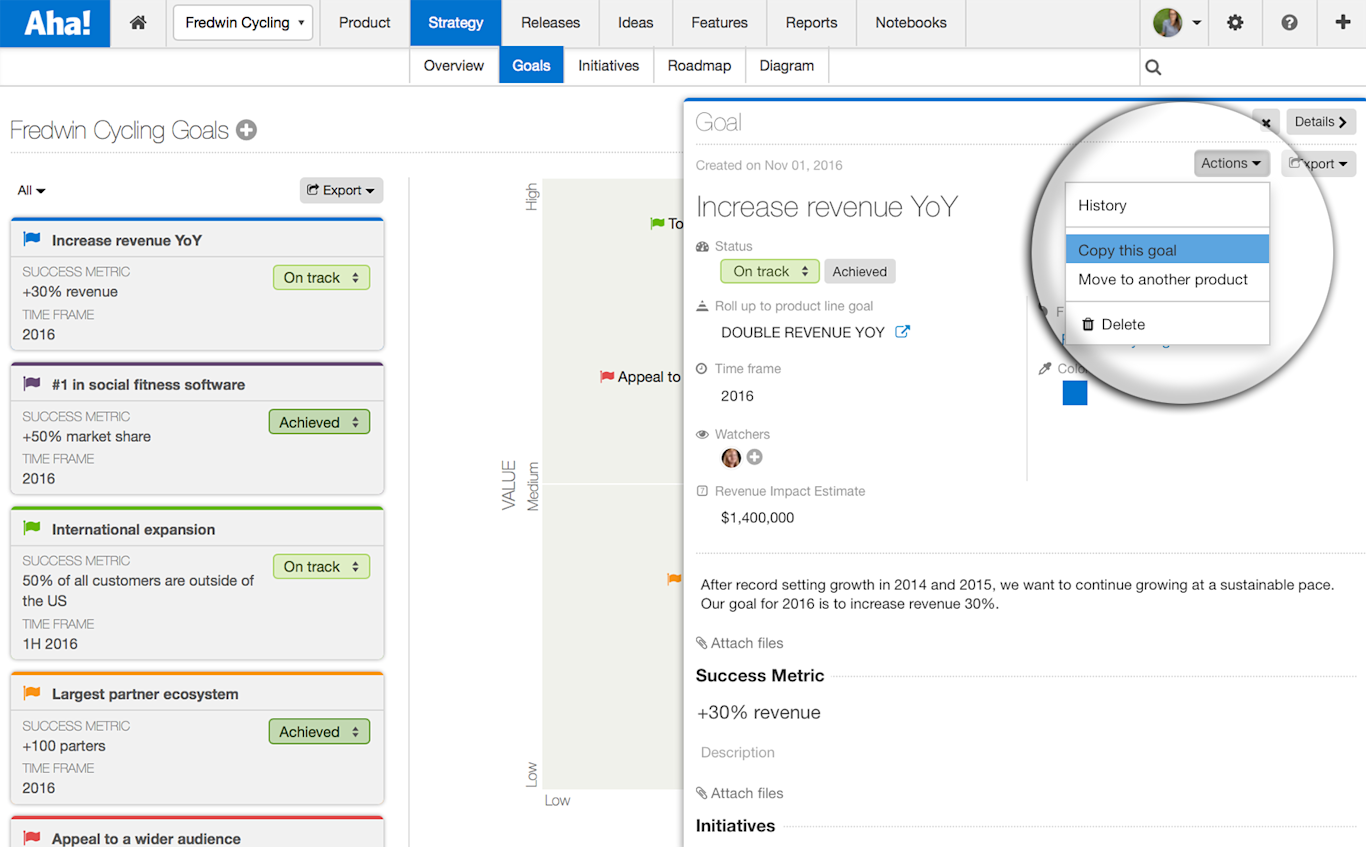Open the DOUBLE REVENUE YOY external link icon
This screenshot has height=847, width=1366.
tap(903, 331)
